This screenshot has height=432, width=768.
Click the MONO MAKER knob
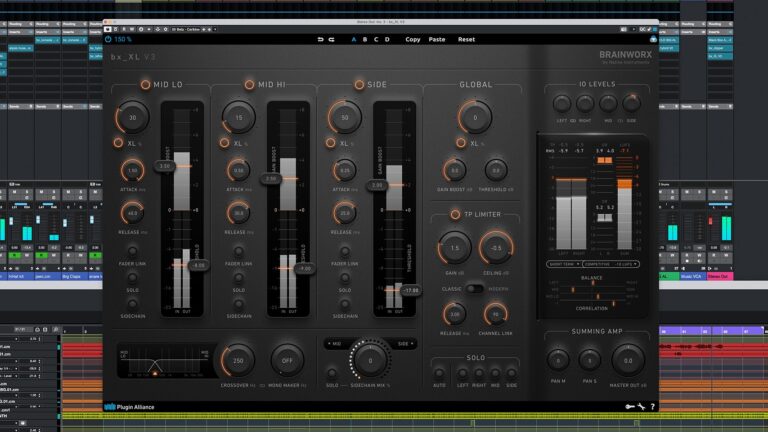coord(287,360)
